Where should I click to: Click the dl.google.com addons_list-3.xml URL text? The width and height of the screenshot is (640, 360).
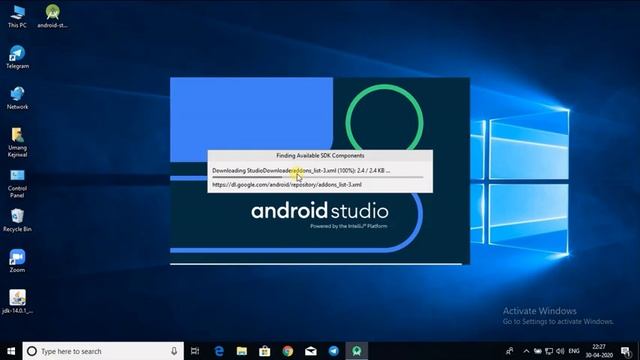pos(287,185)
